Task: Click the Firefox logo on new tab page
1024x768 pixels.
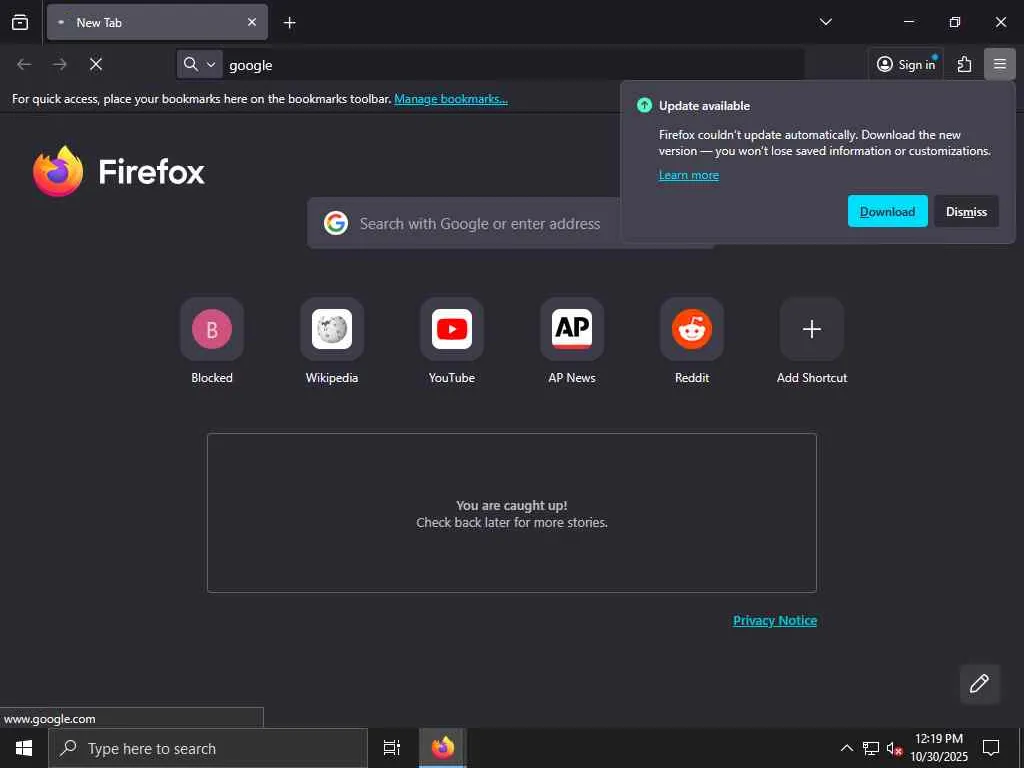Action: pos(118,172)
